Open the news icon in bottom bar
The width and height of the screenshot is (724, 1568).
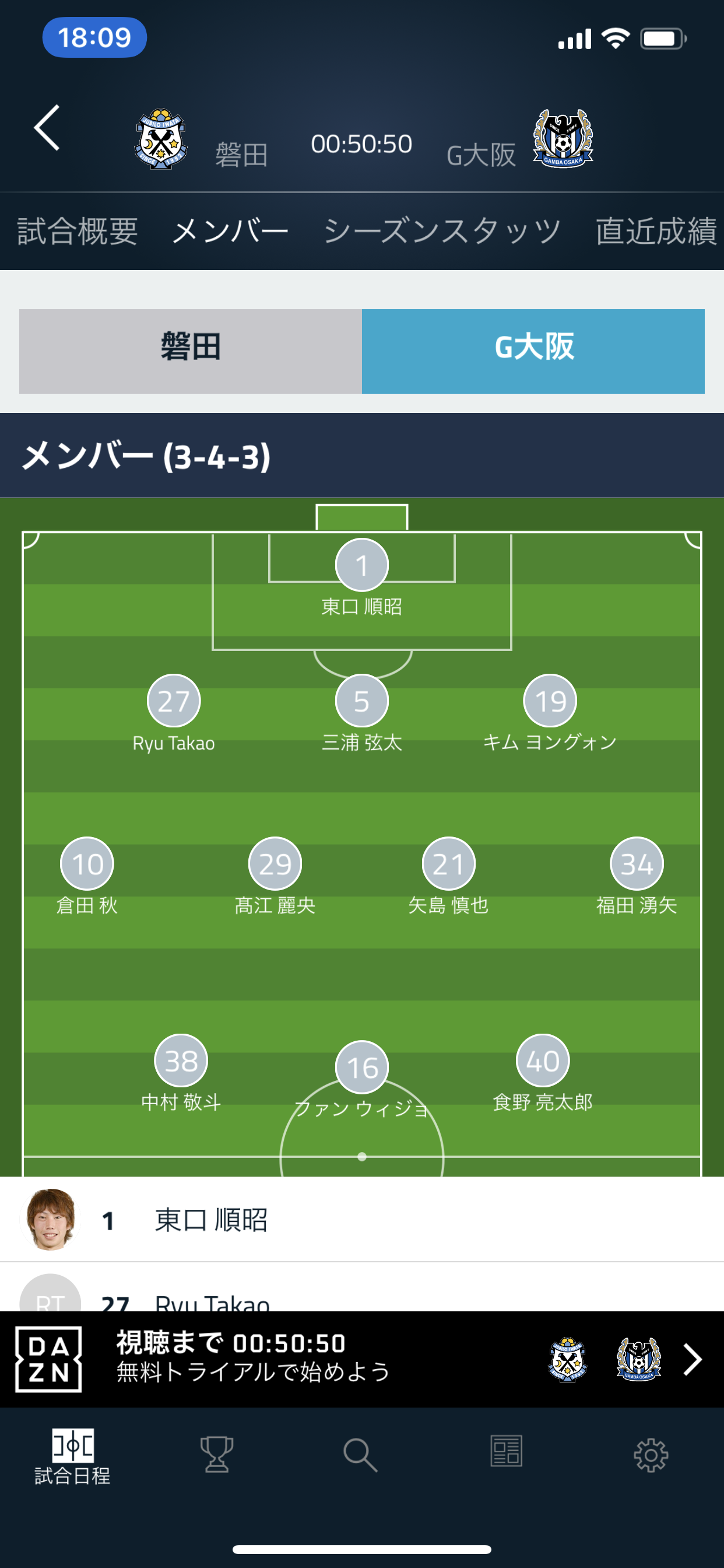(x=506, y=1452)
